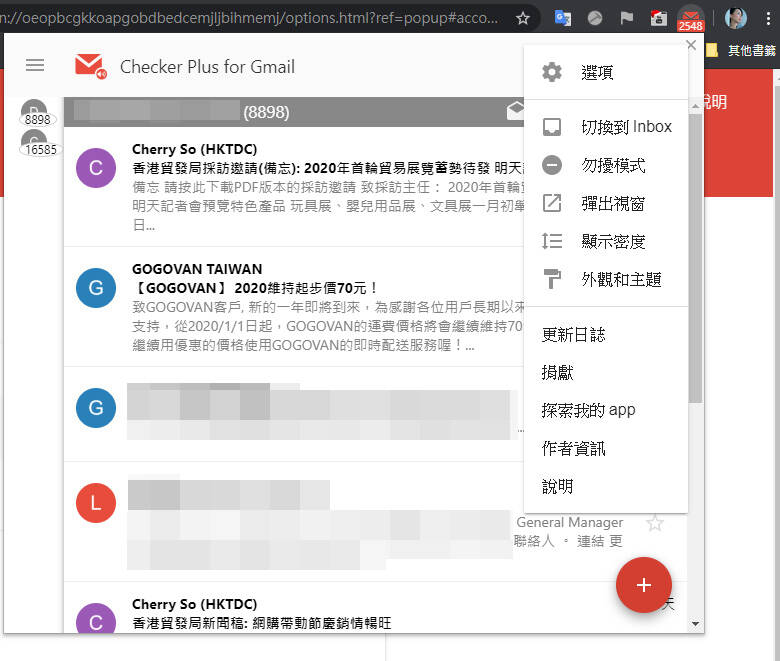
Task: Open 更新日誌 changelog
Action: (x=606, y=335)
